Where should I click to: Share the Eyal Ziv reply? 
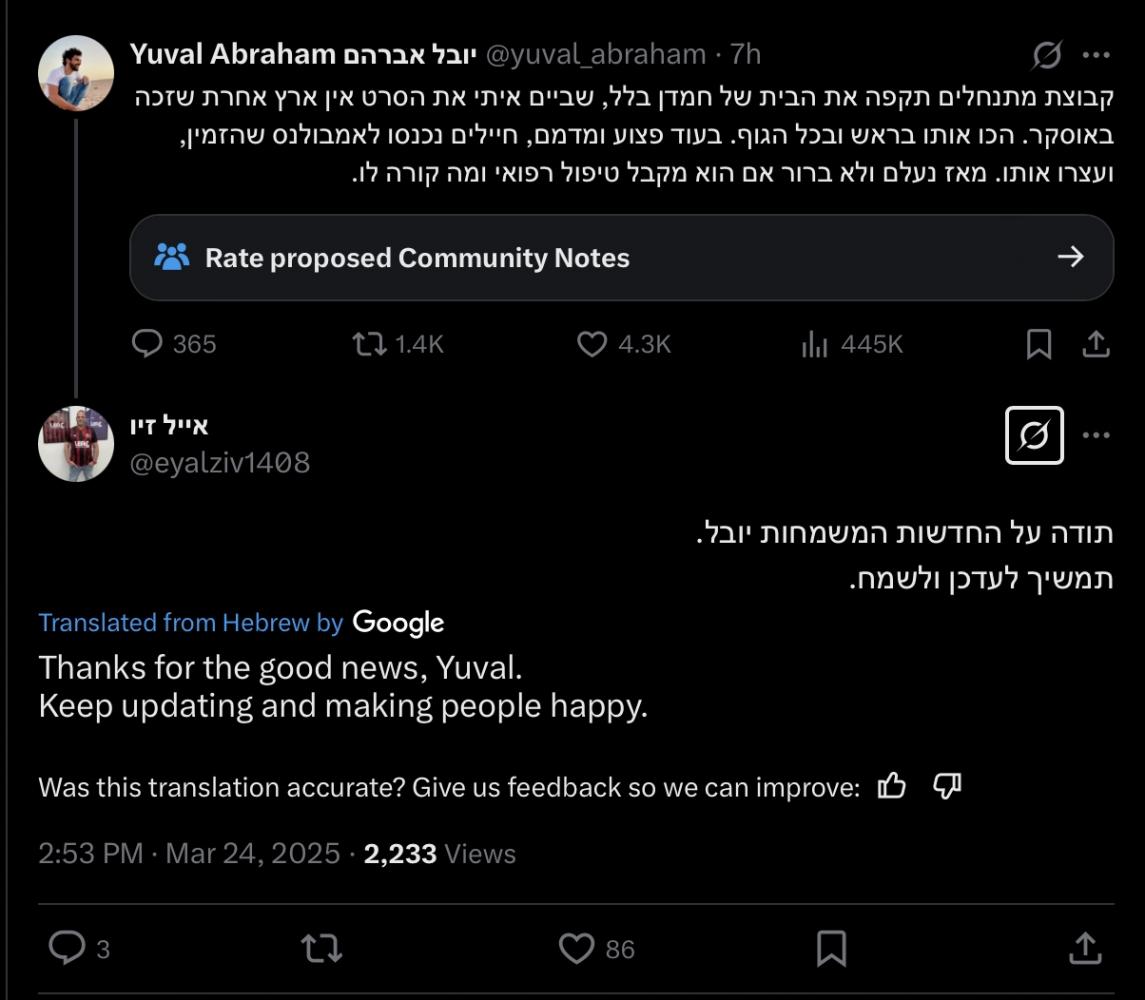[x=1086, y=947]
